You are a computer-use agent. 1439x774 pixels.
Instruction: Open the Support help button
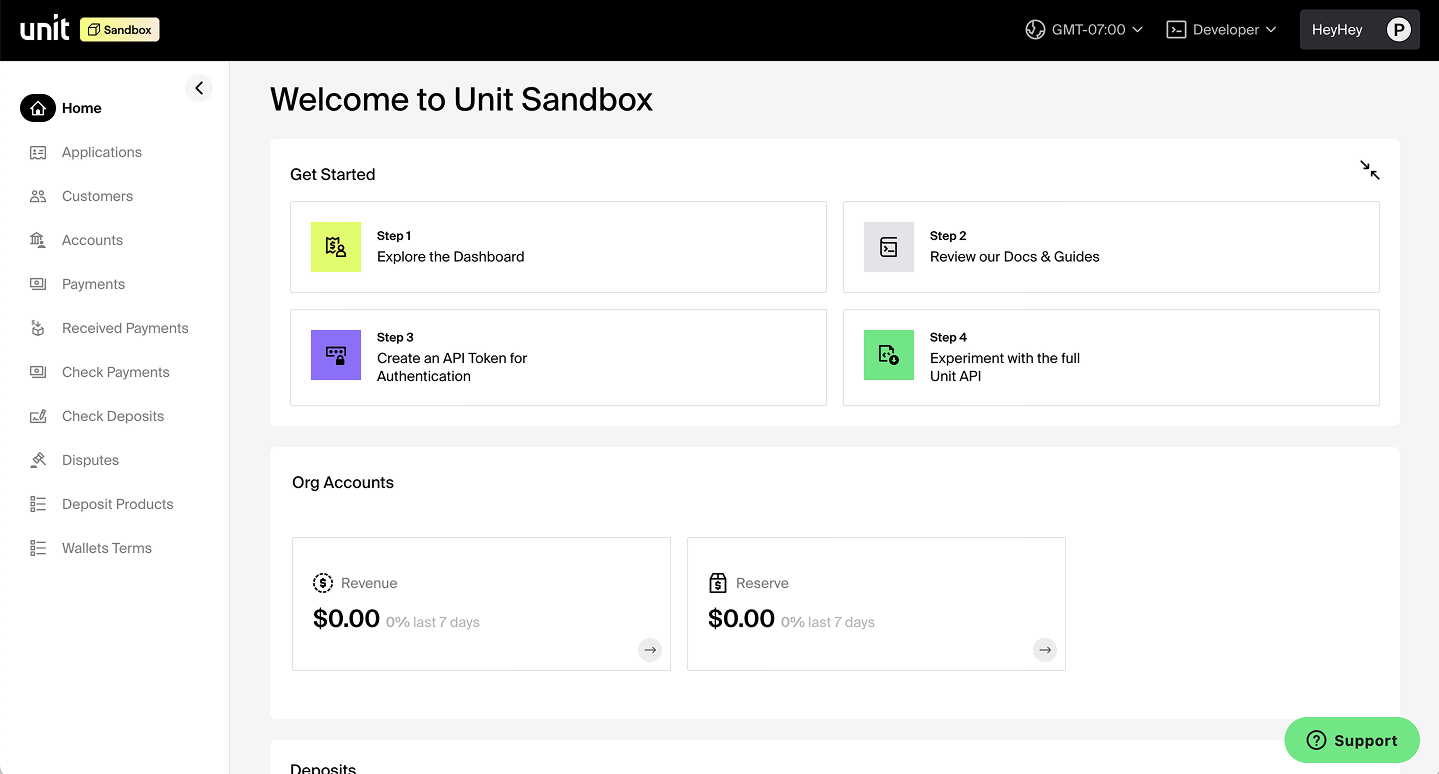point(1352,740)
